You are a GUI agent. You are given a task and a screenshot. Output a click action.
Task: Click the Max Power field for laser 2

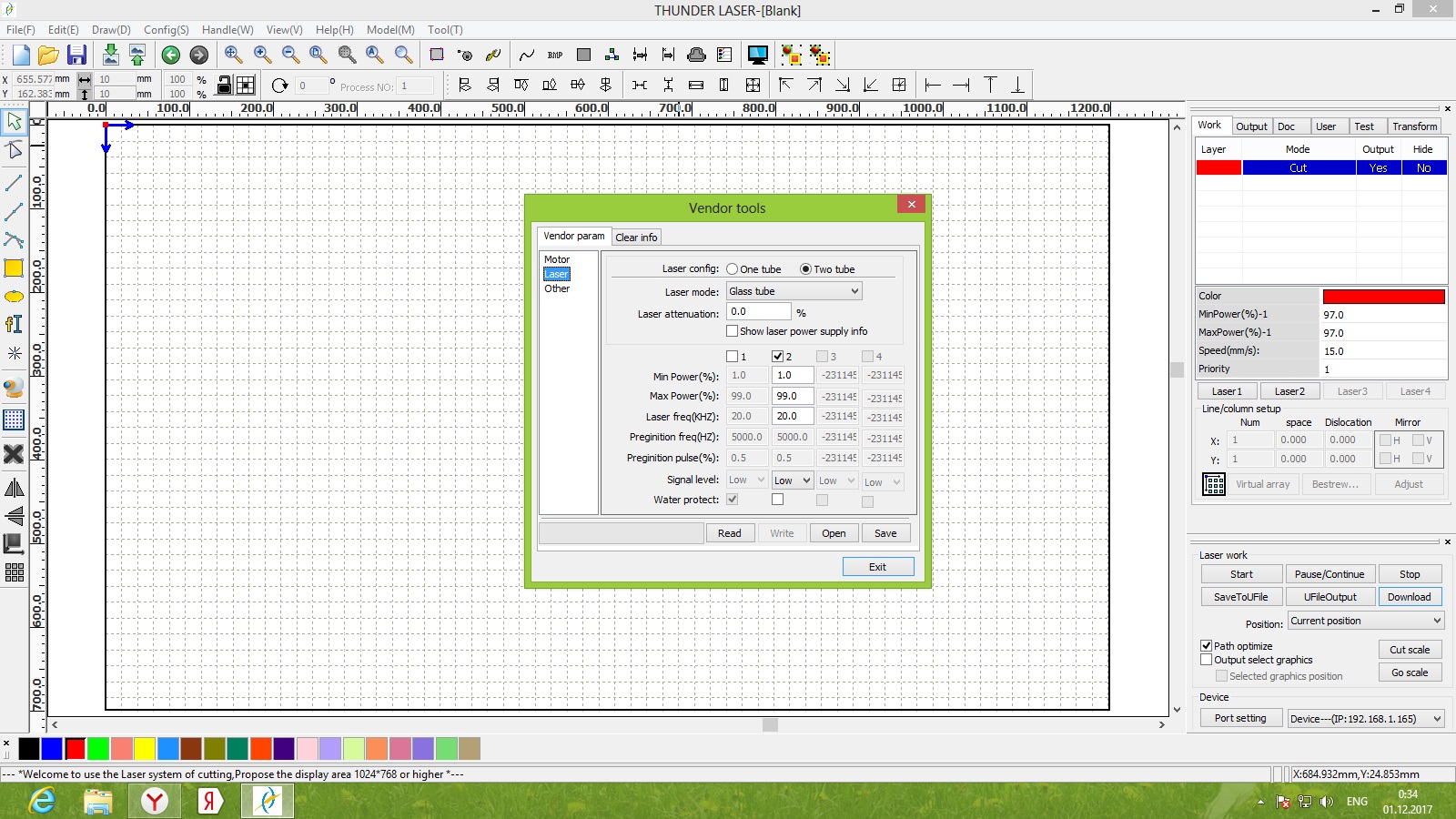(793, 396)
